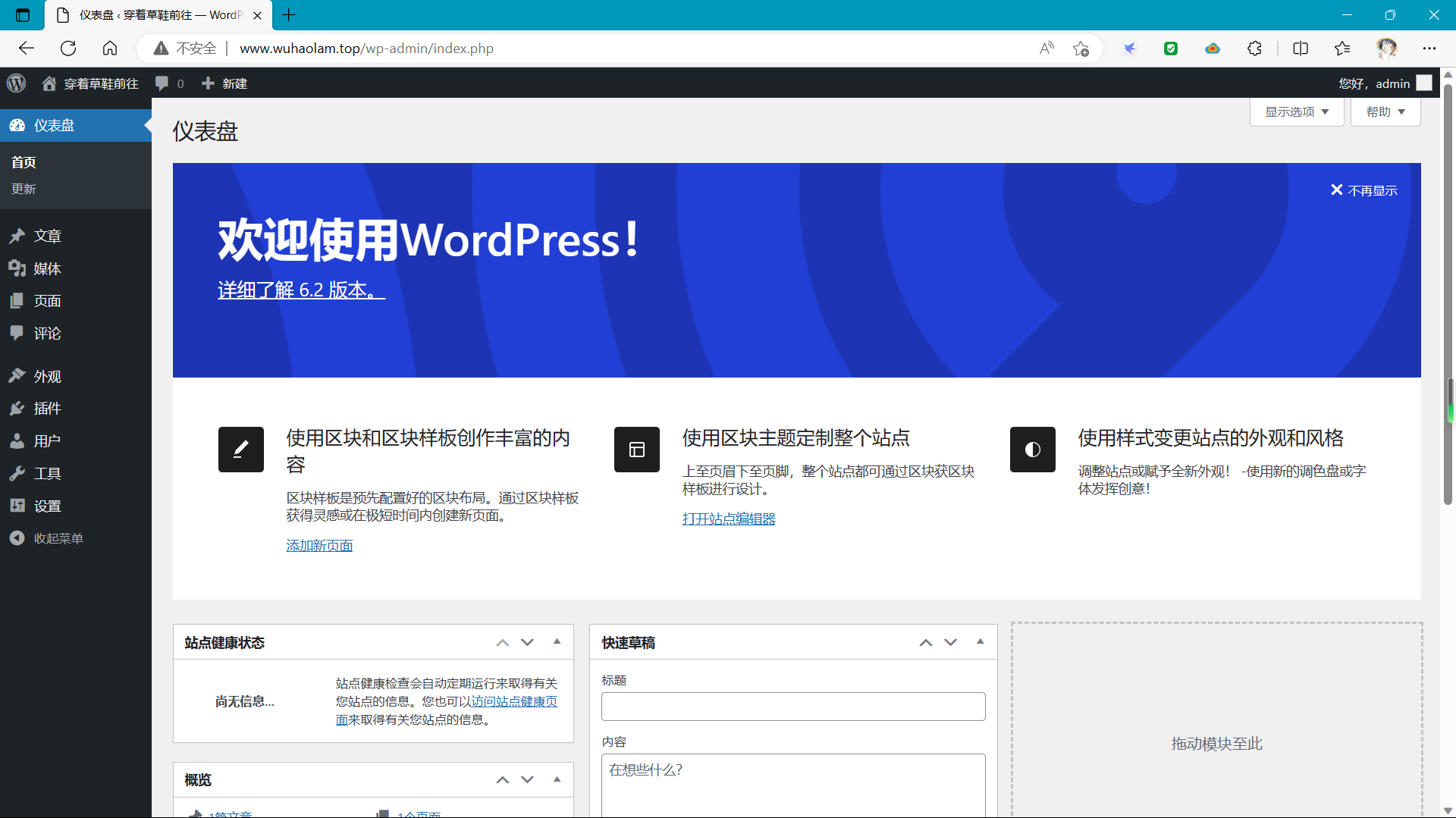
Task: Open a new browser tab
Action: click(288, 14)
